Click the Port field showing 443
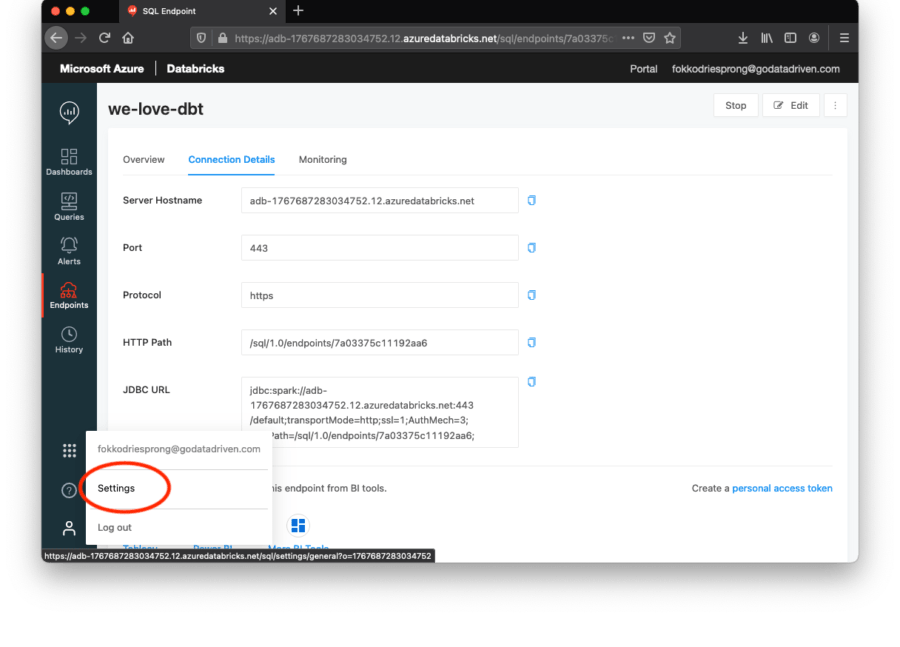900x647 pixels. (x=379, y=247)
